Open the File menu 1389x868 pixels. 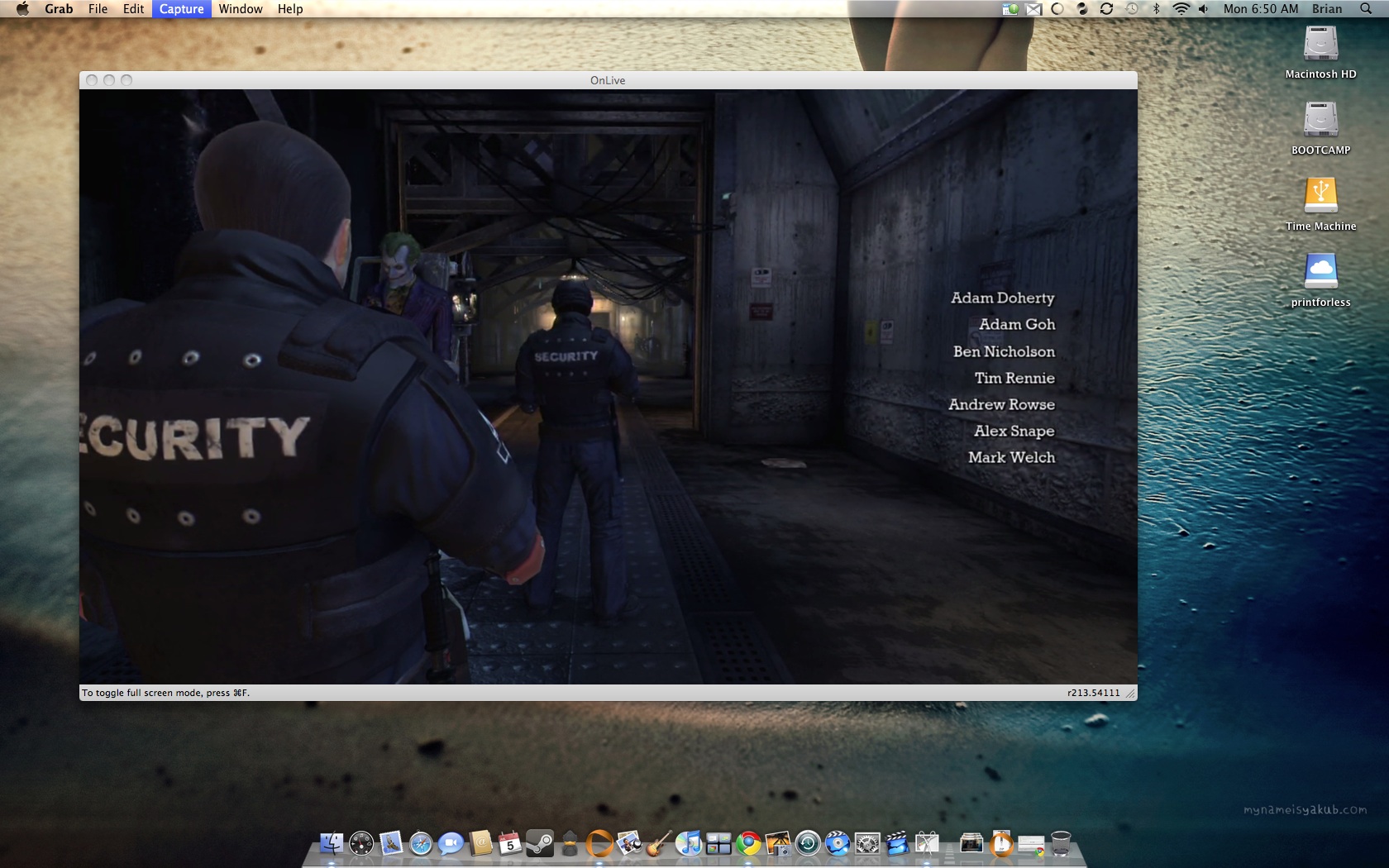[98, 9]
